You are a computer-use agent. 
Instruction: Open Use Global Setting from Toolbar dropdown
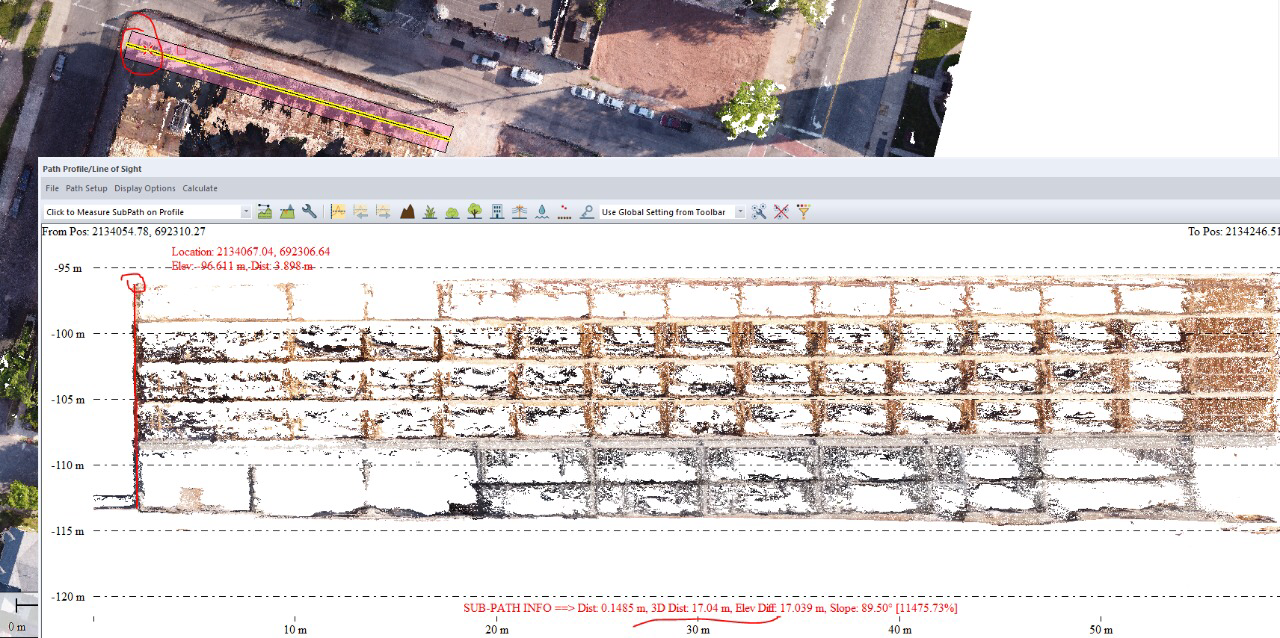point(740,212)
